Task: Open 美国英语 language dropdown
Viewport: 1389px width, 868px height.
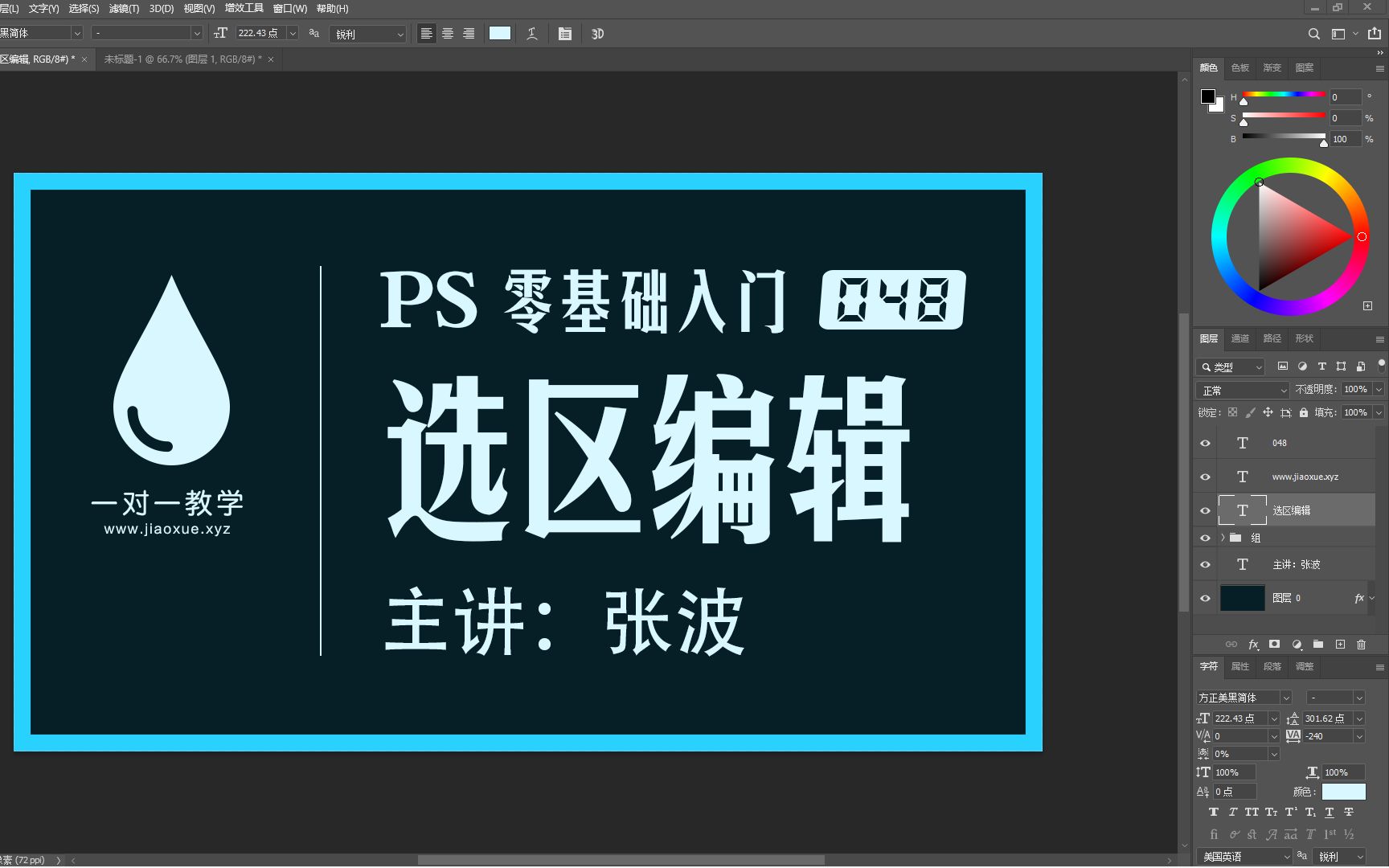Action: [1244, 857]
